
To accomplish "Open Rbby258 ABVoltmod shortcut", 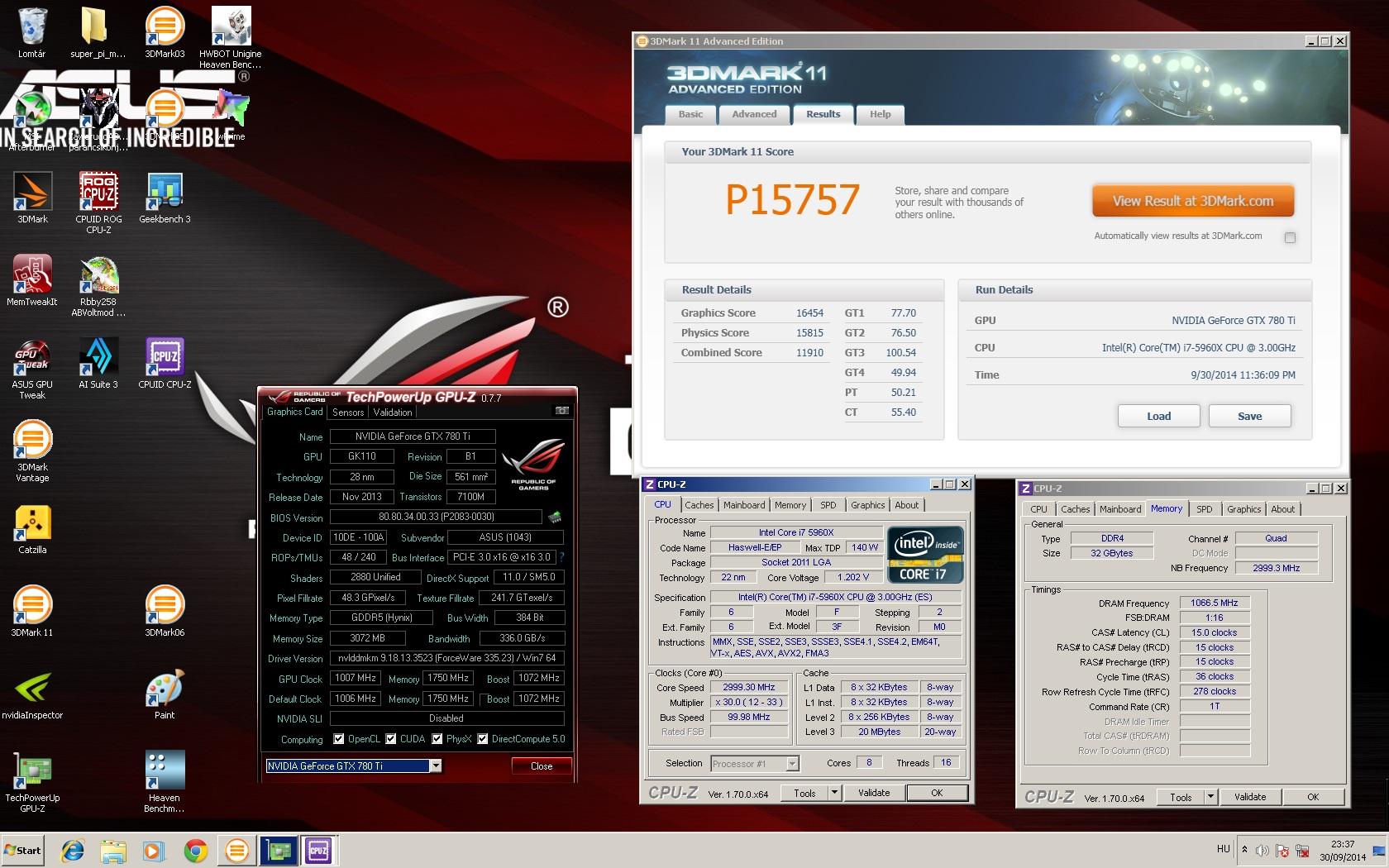I will [x=98, y=285].
